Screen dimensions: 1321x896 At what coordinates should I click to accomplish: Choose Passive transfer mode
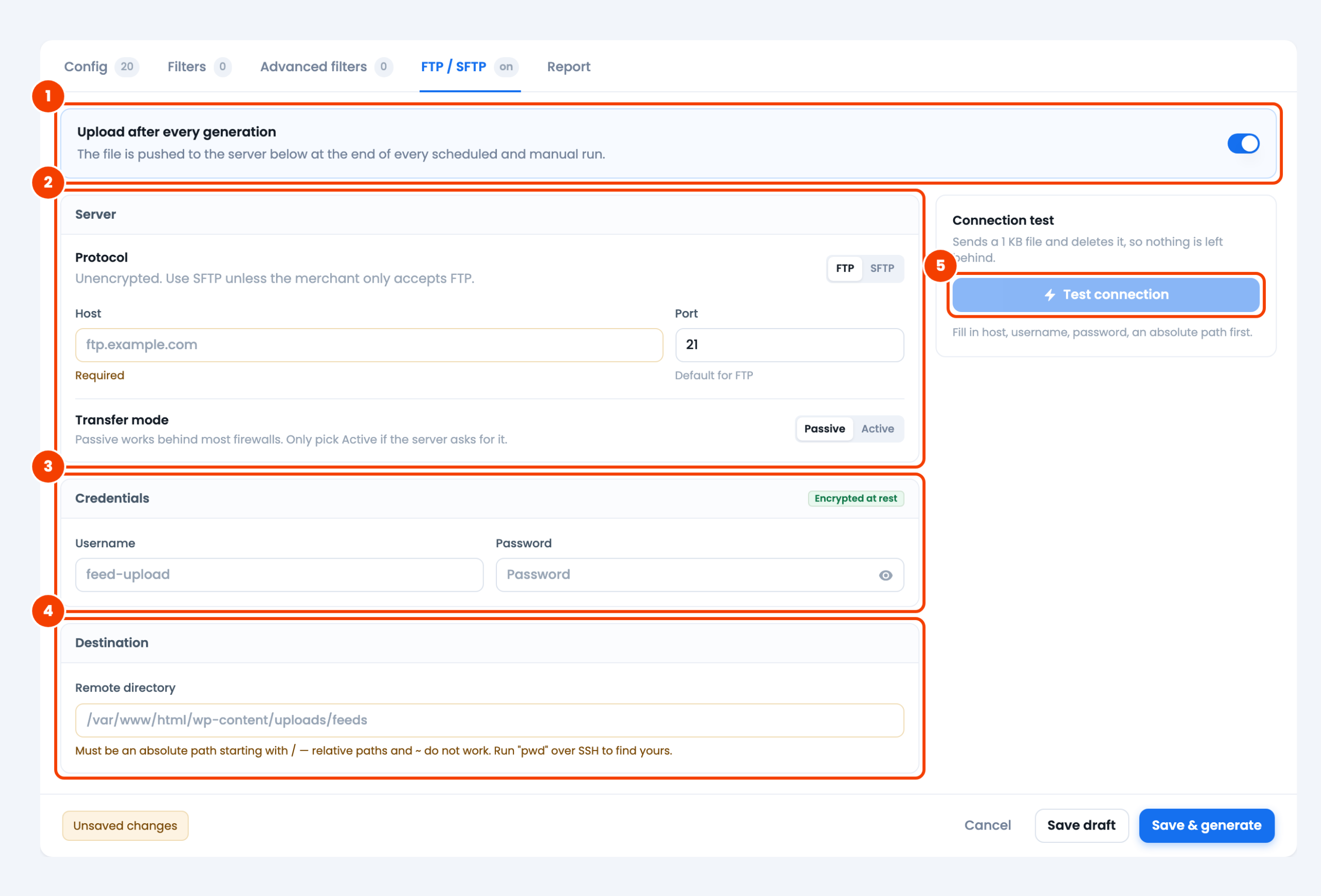point(824,428)
